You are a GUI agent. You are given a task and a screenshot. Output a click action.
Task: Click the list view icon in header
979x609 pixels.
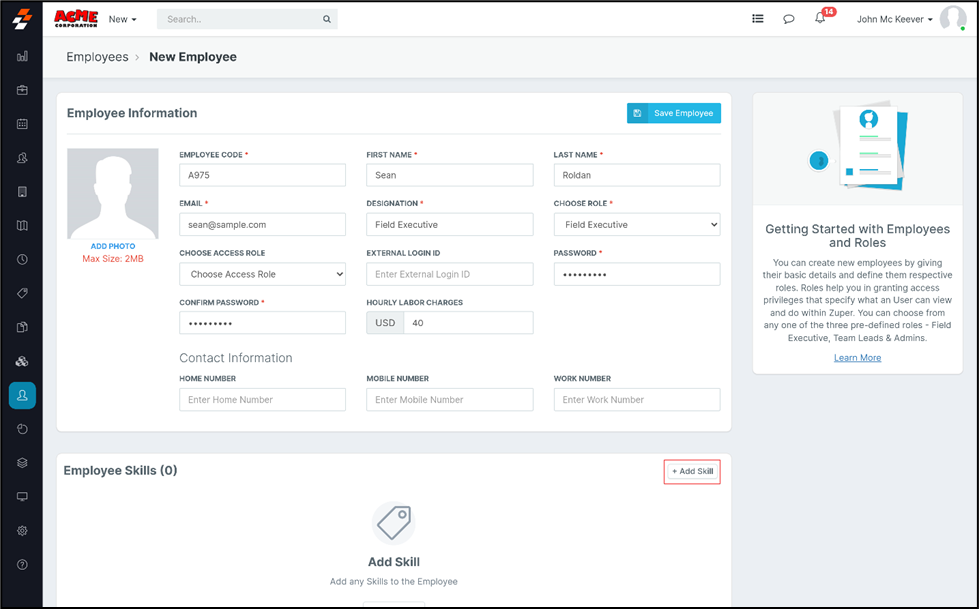pos(758,19)
